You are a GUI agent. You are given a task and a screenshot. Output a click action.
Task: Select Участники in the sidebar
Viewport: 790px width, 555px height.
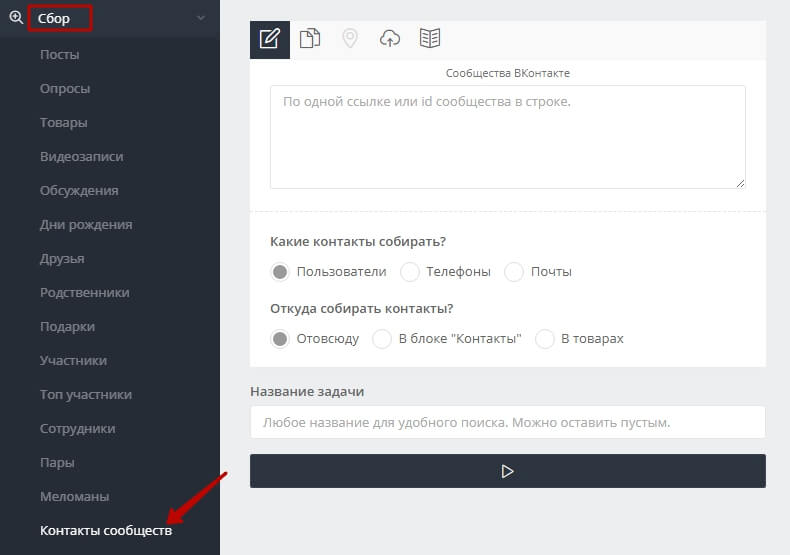[74, 361]
